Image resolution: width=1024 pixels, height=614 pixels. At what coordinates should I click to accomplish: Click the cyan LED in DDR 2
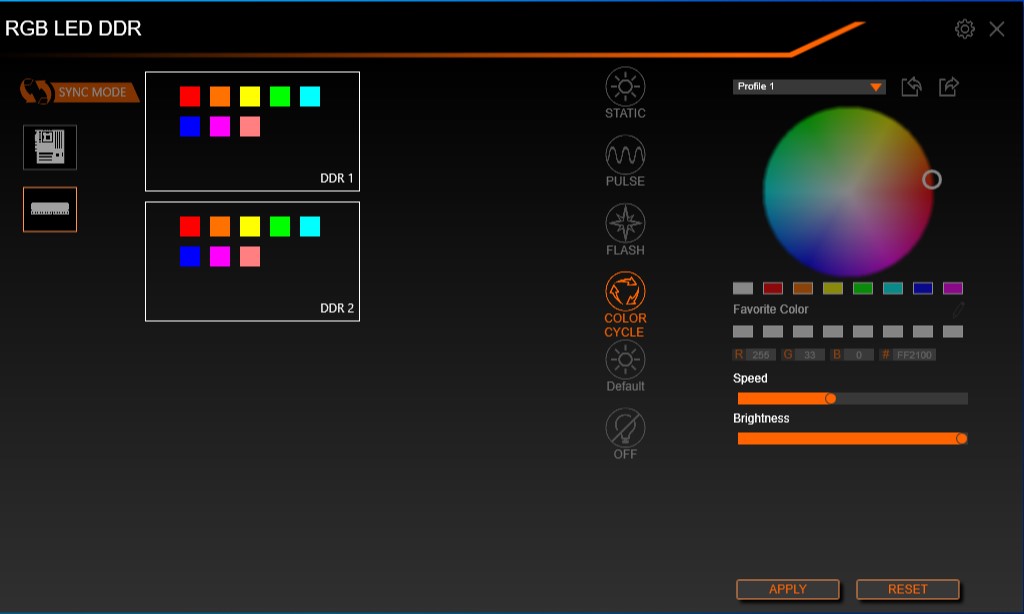310,227
